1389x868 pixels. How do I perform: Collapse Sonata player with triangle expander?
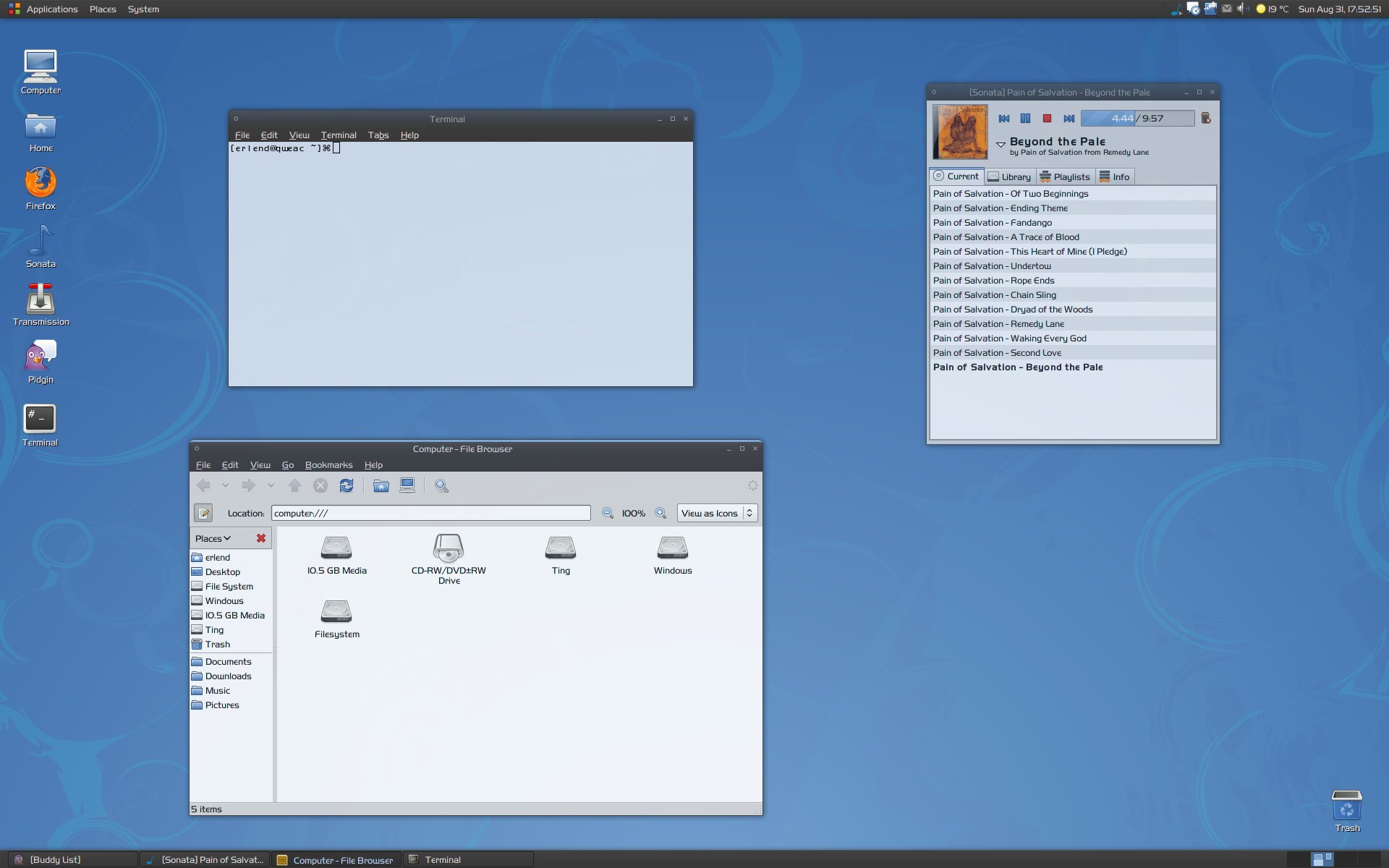click(1001, 145)
